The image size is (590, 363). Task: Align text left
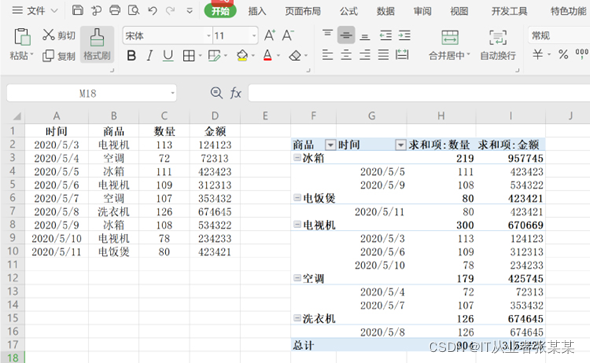click(x=327, y=55)
